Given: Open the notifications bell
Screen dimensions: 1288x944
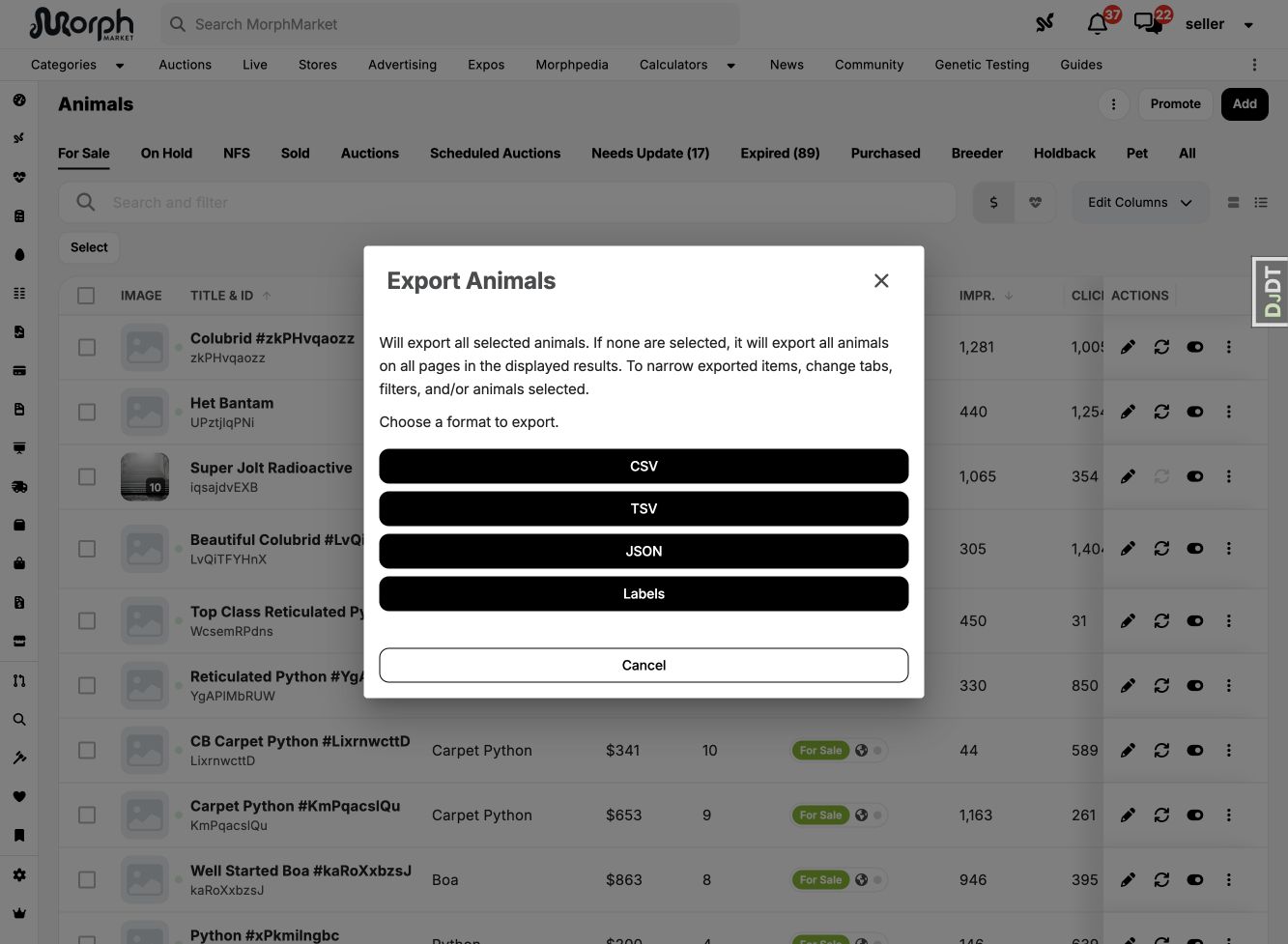Looking at the screenshot, I should point(1098,24).
